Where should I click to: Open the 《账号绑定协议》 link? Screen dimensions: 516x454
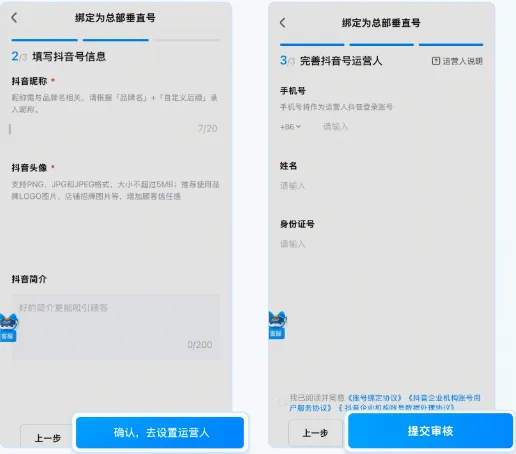tap(375, 398)
